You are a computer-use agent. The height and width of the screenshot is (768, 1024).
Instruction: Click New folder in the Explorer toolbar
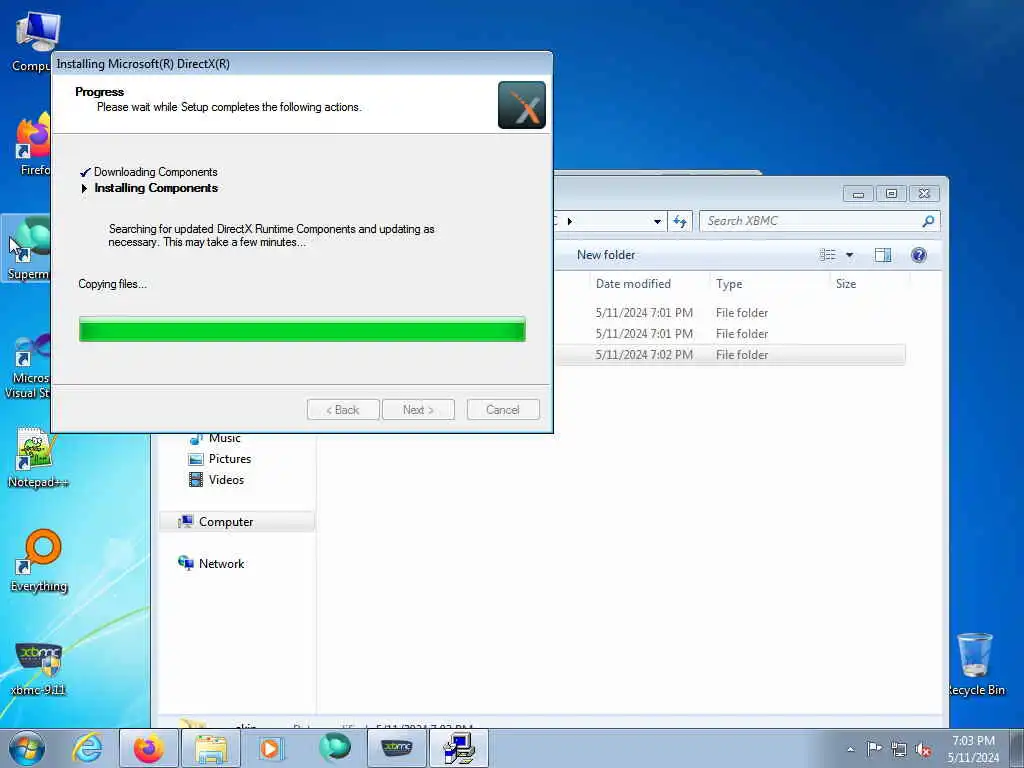click(x=605, y=255)
